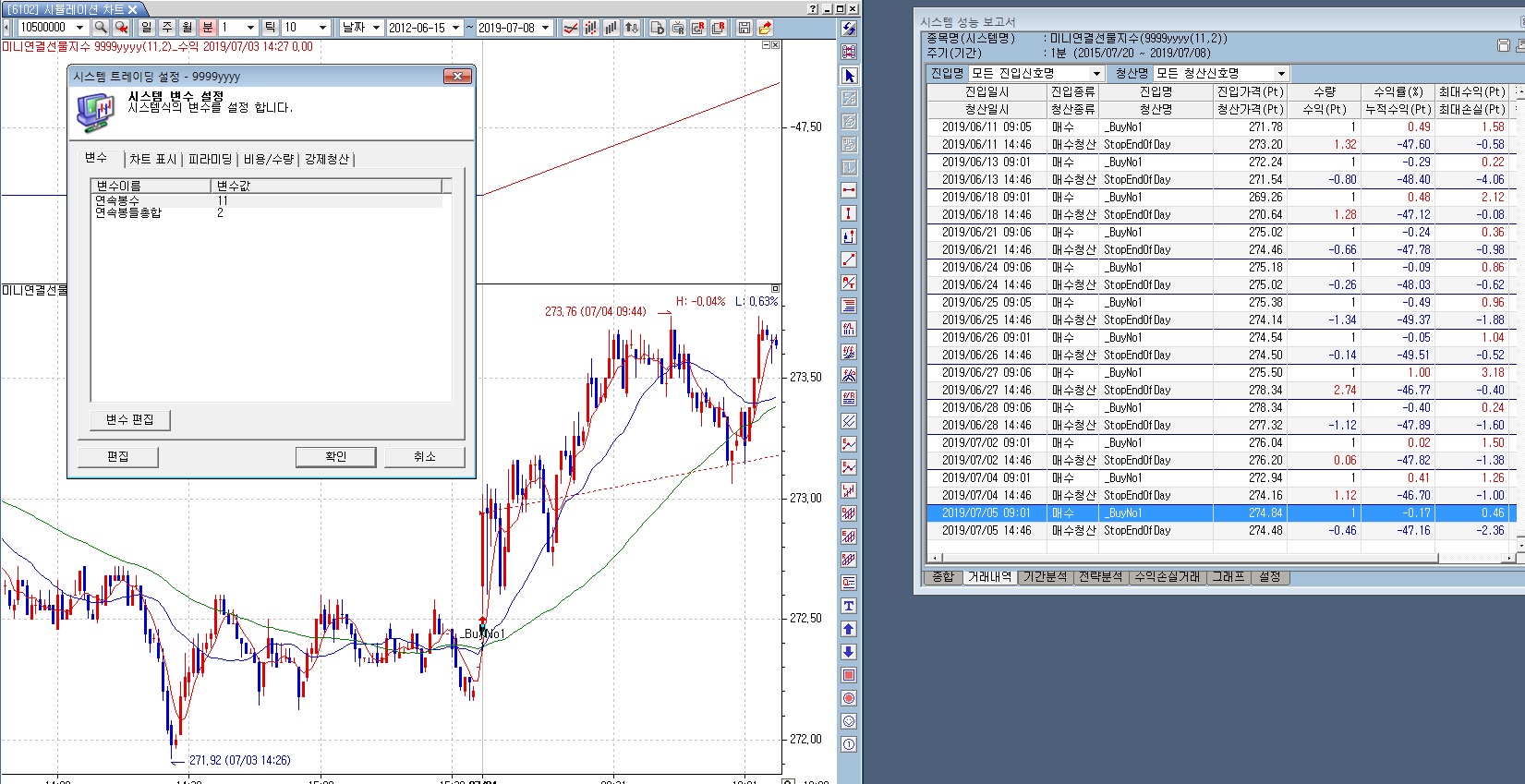Select the diagonal trend line tool
The width and height of the screenshot is (1525, 784).
[849, 259]
